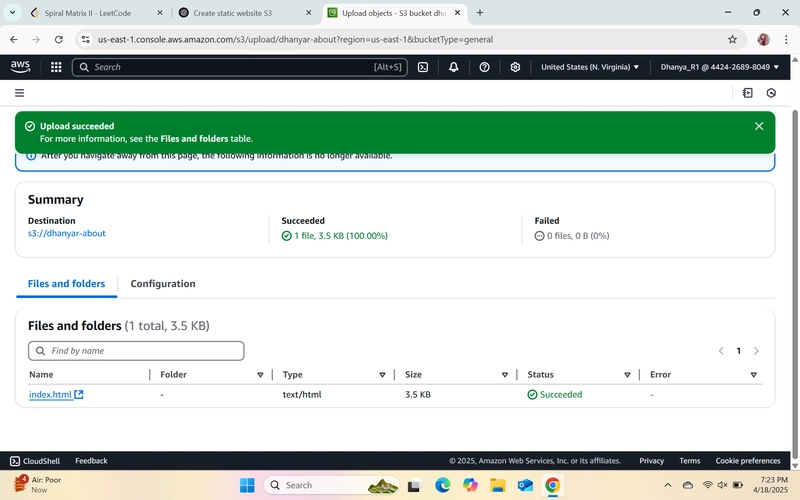This screenshot has width=800, height=500.
Task: Open the Terms link
Action: (x=690, y=461)
